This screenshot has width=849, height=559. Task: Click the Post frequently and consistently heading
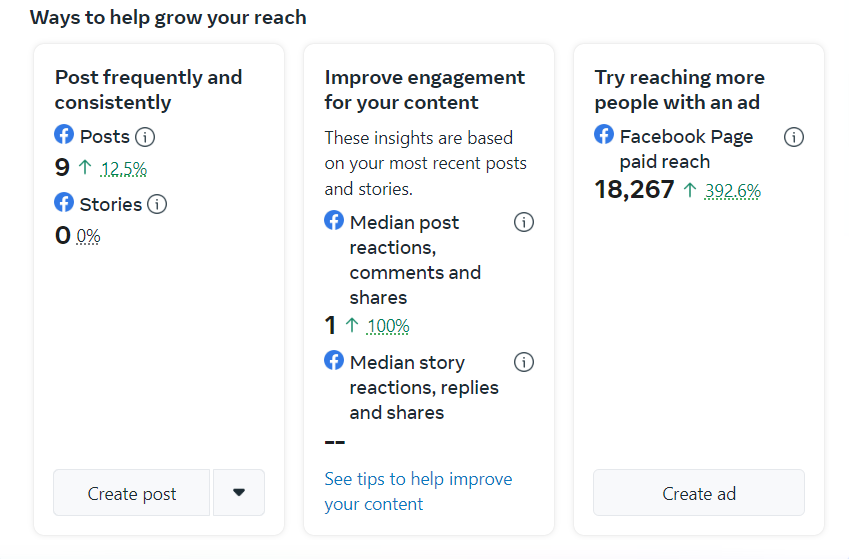(148, 89)
